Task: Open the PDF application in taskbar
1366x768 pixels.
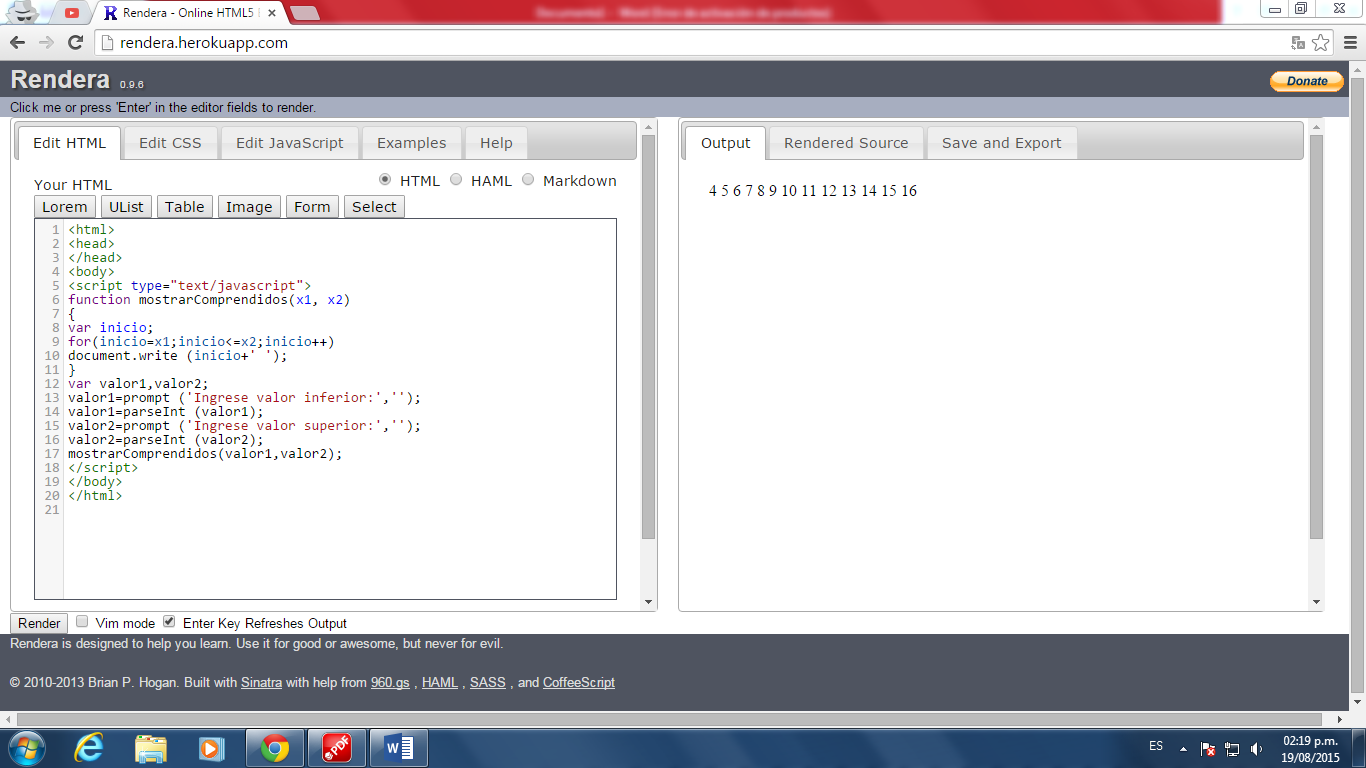Action: (337, 748)
